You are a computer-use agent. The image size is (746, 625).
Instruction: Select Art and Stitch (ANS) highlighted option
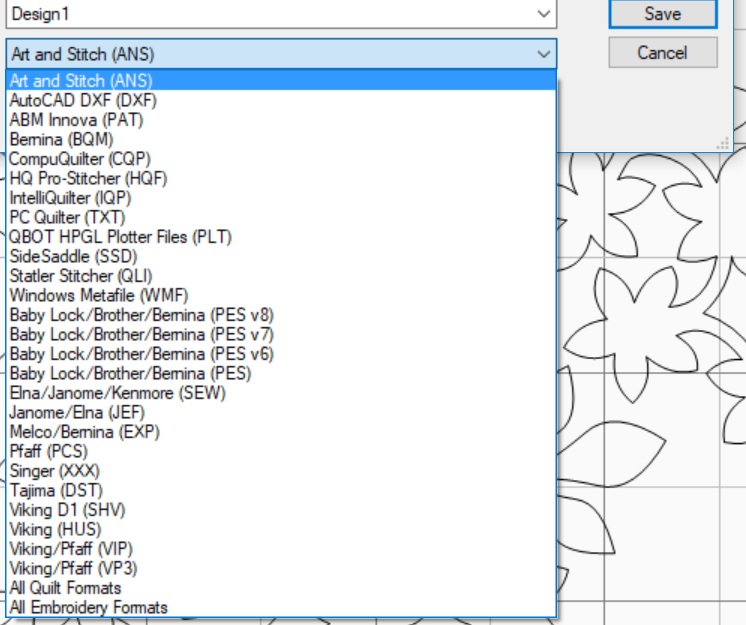281,80
